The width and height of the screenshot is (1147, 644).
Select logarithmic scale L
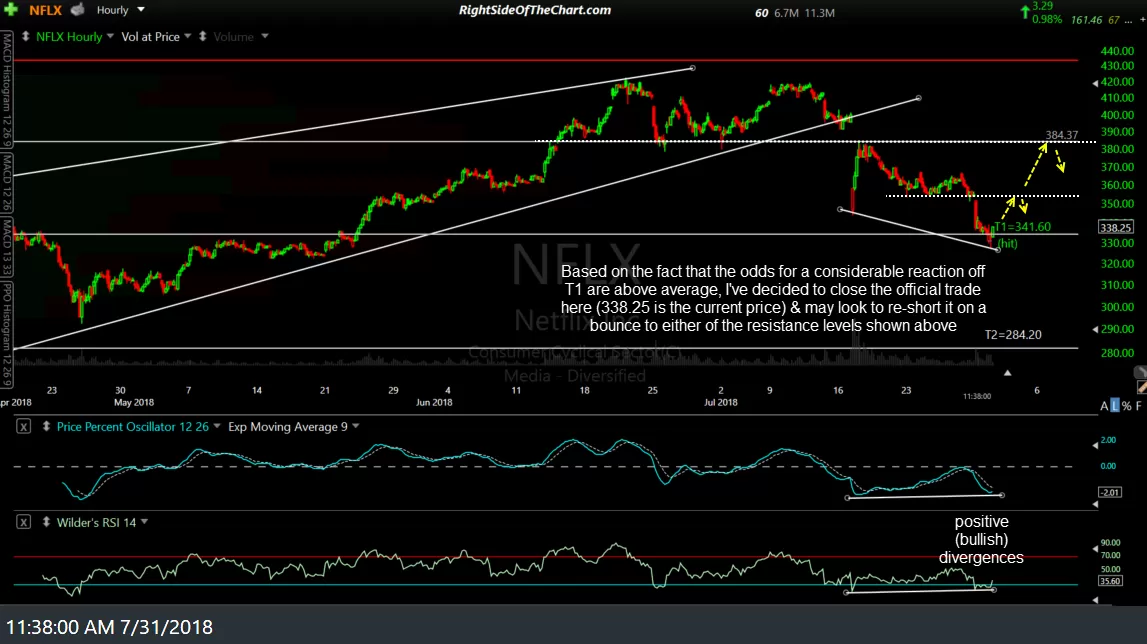pos(1115,406)
